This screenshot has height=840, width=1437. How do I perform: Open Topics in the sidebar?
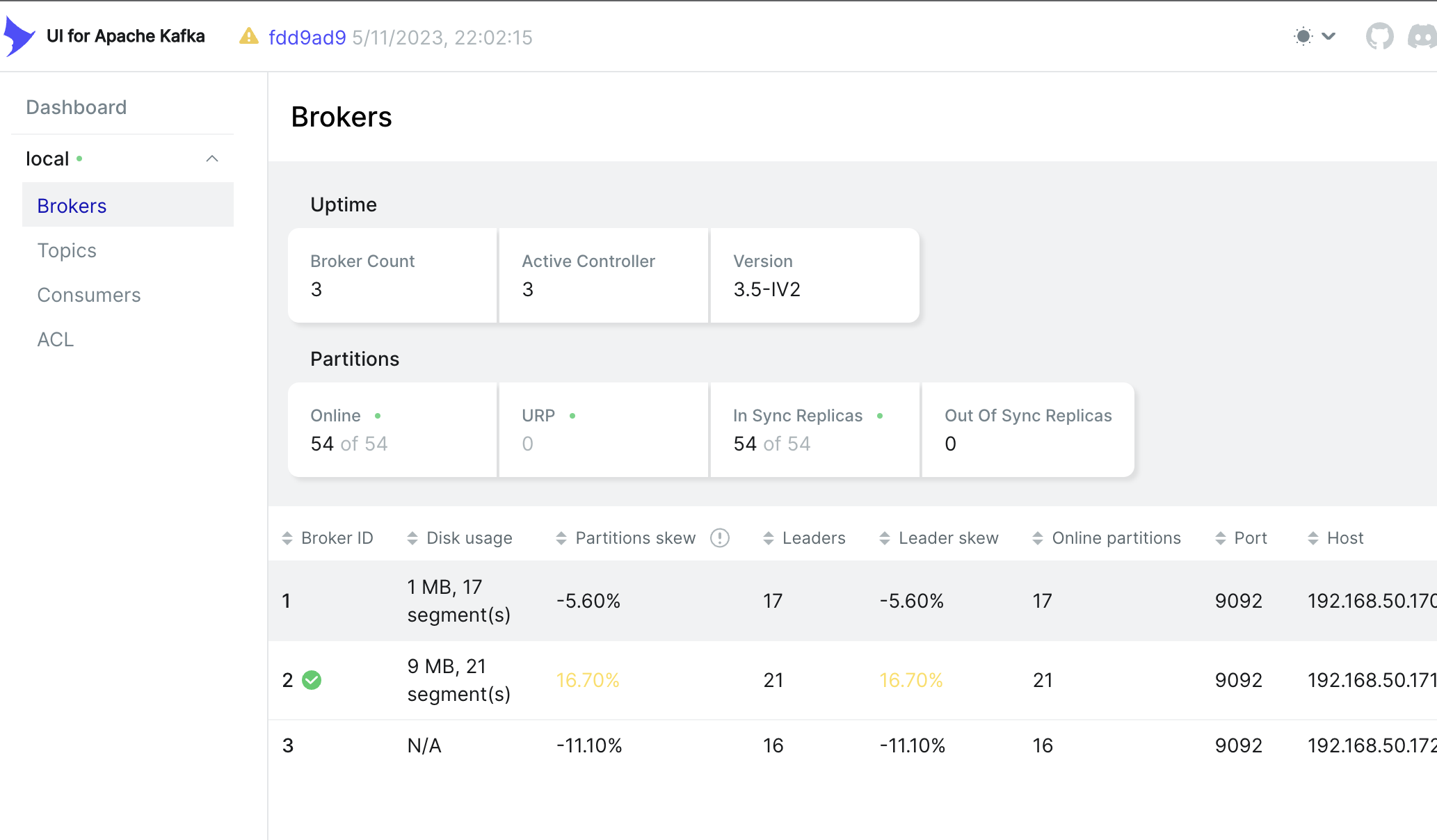(67, 250)
